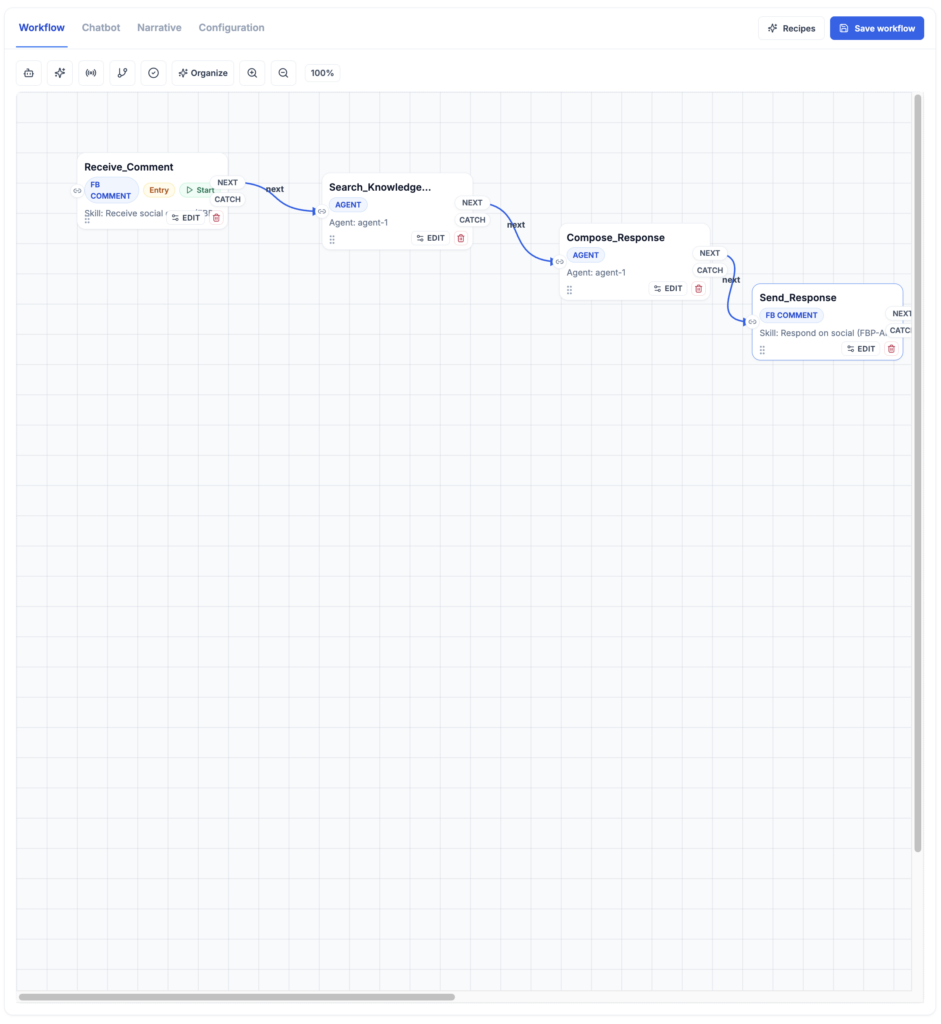The image size is (941, 1024).
Task: Switch to the Chatbot tab
Action: [101, 28]
